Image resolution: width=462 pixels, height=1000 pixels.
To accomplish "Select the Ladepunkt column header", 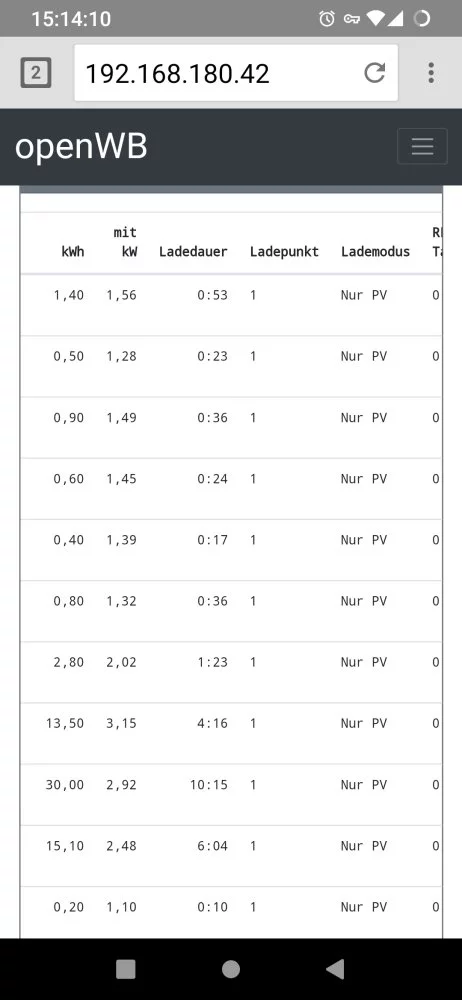I will pyautogui.click(x=284, y=251).
